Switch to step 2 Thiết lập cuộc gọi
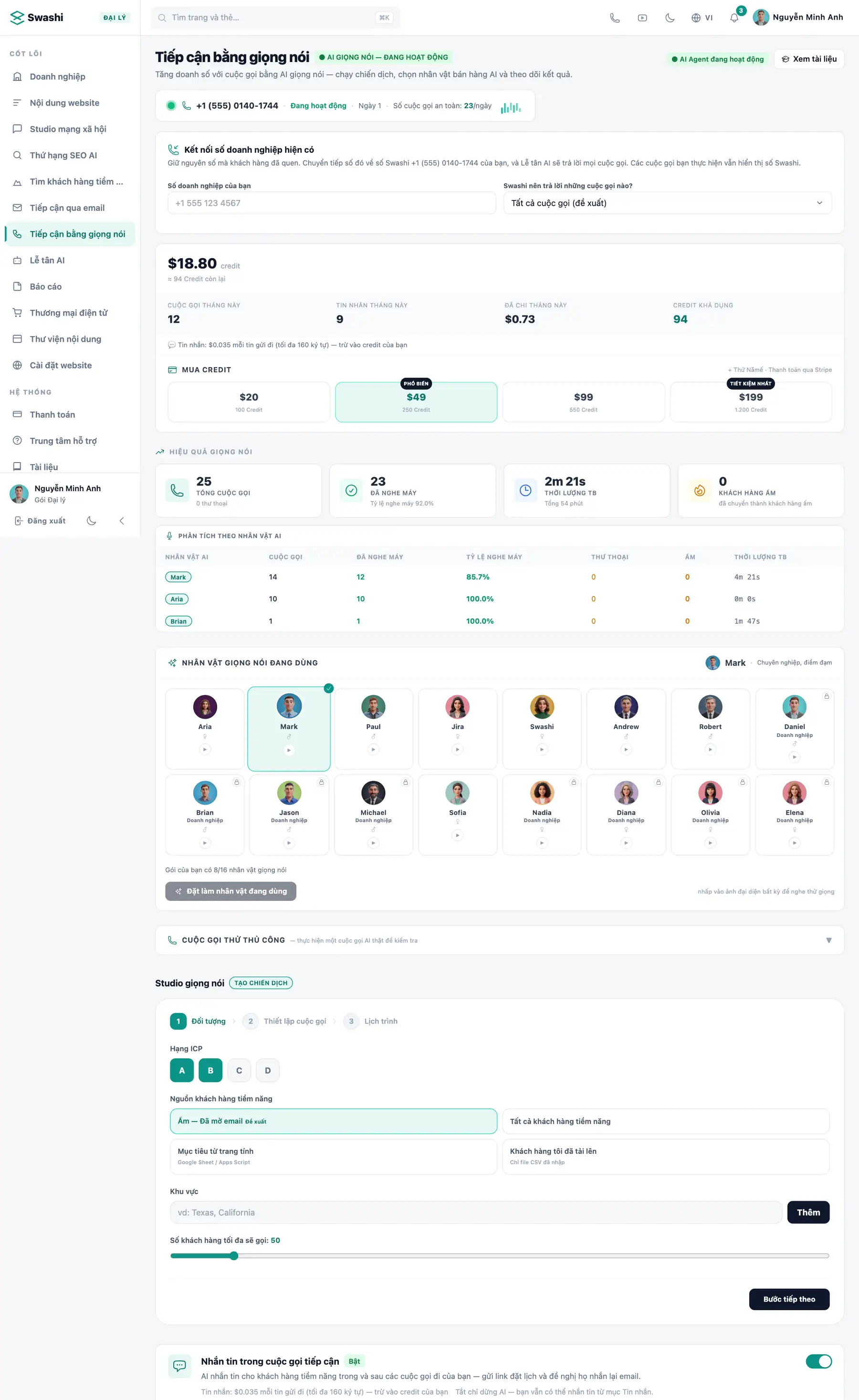Viewport: 859px width, 1400px height. pos(284,1021)
